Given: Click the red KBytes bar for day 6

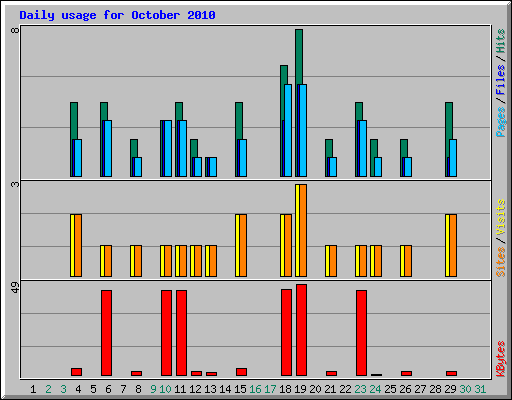Looking at the screenshot, I should (x=107, y=333).
